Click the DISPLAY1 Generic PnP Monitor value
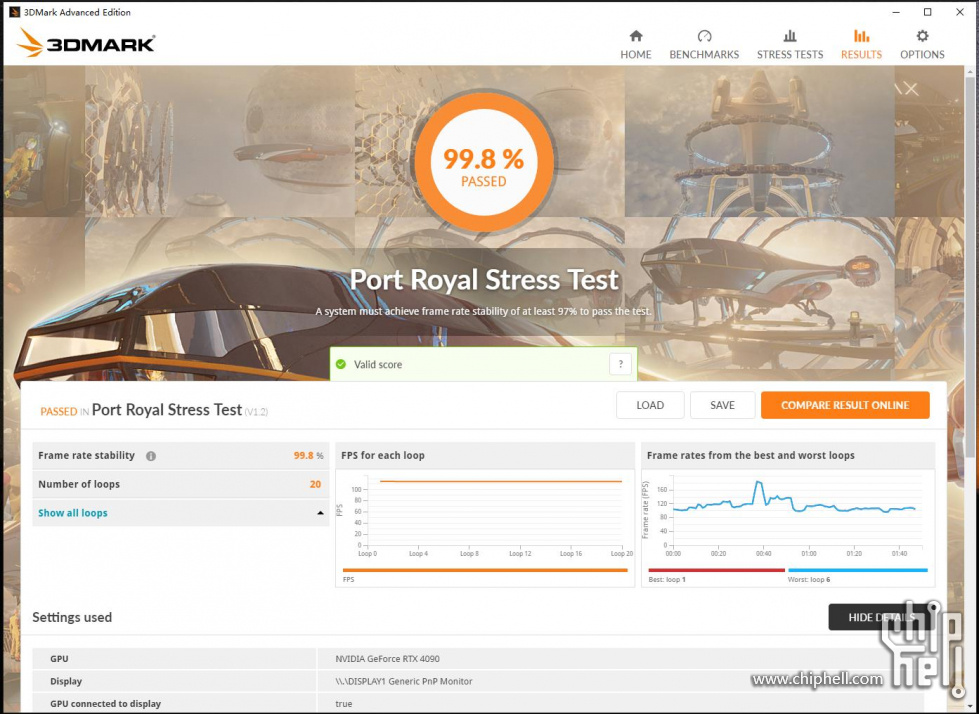Screen dimensions: 979x714 pos(404,681)
